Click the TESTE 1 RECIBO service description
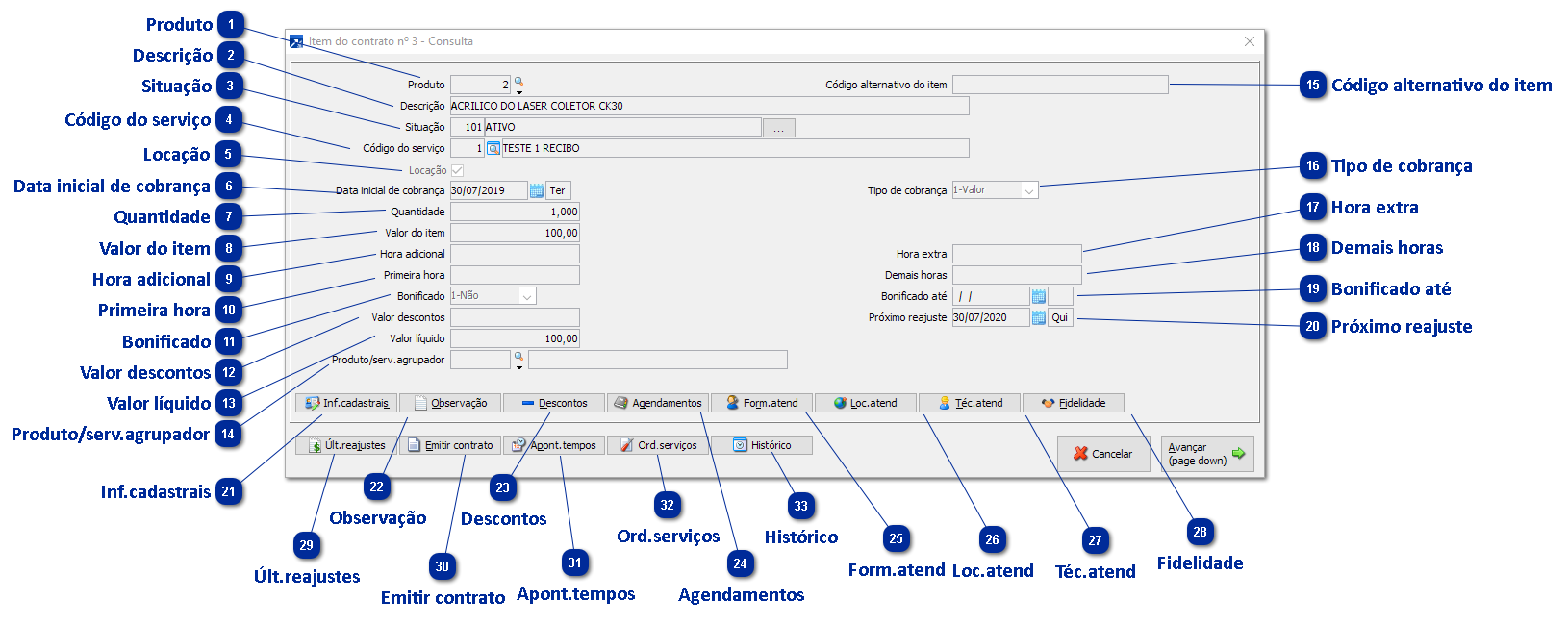 [735, 148]
